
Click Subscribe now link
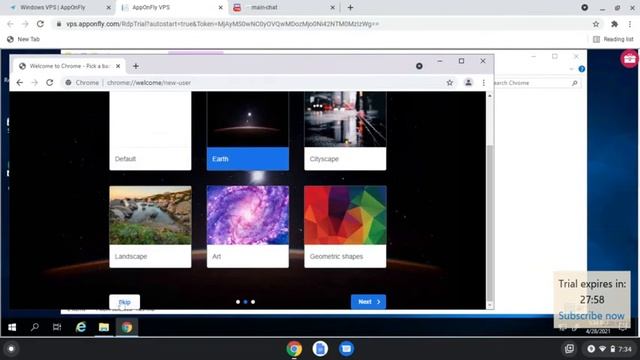[591, 316]
